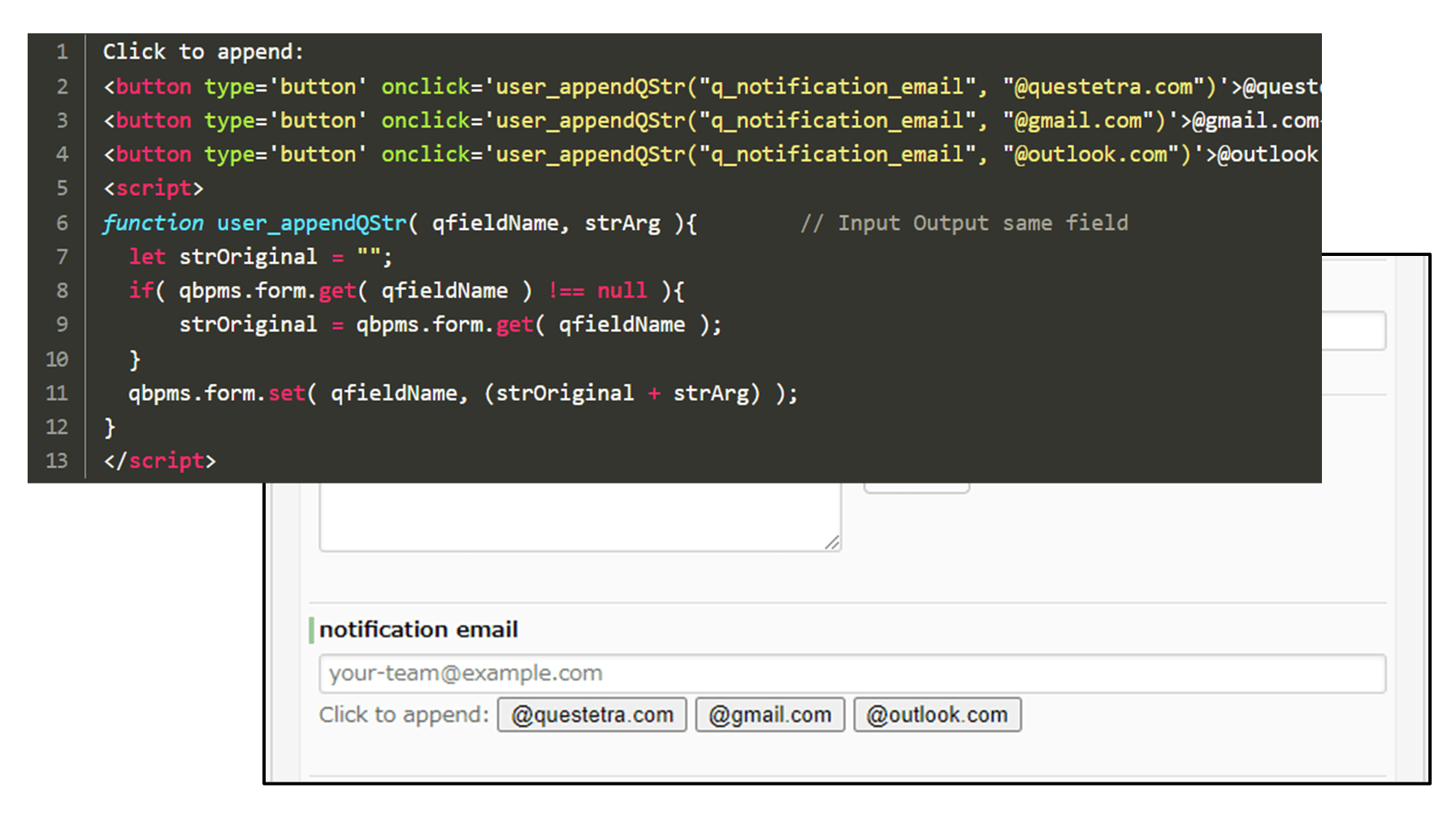Click "Click to append:" text on code line 1

coord(203,52)
